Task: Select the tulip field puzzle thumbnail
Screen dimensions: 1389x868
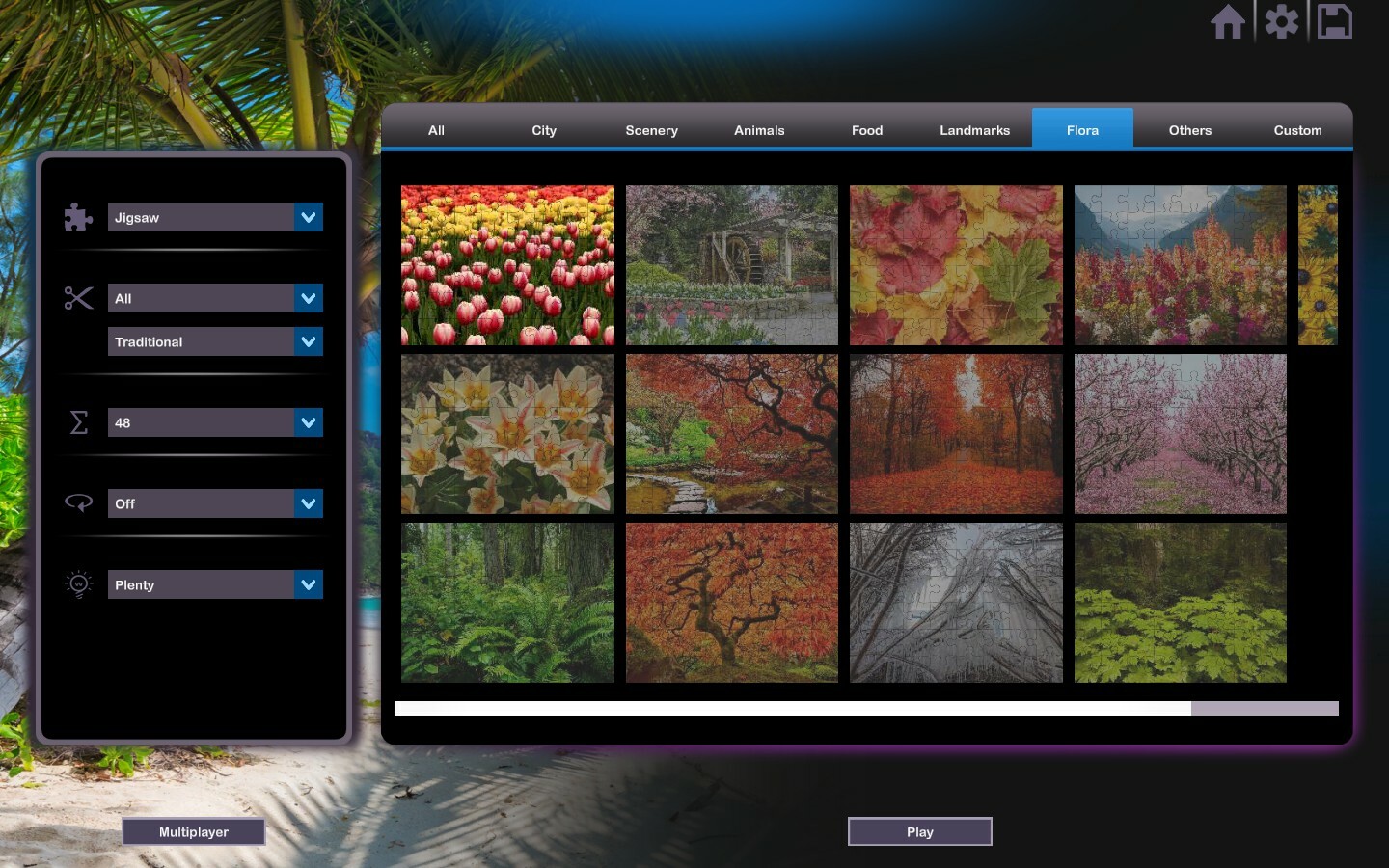Action: point(508,265)
